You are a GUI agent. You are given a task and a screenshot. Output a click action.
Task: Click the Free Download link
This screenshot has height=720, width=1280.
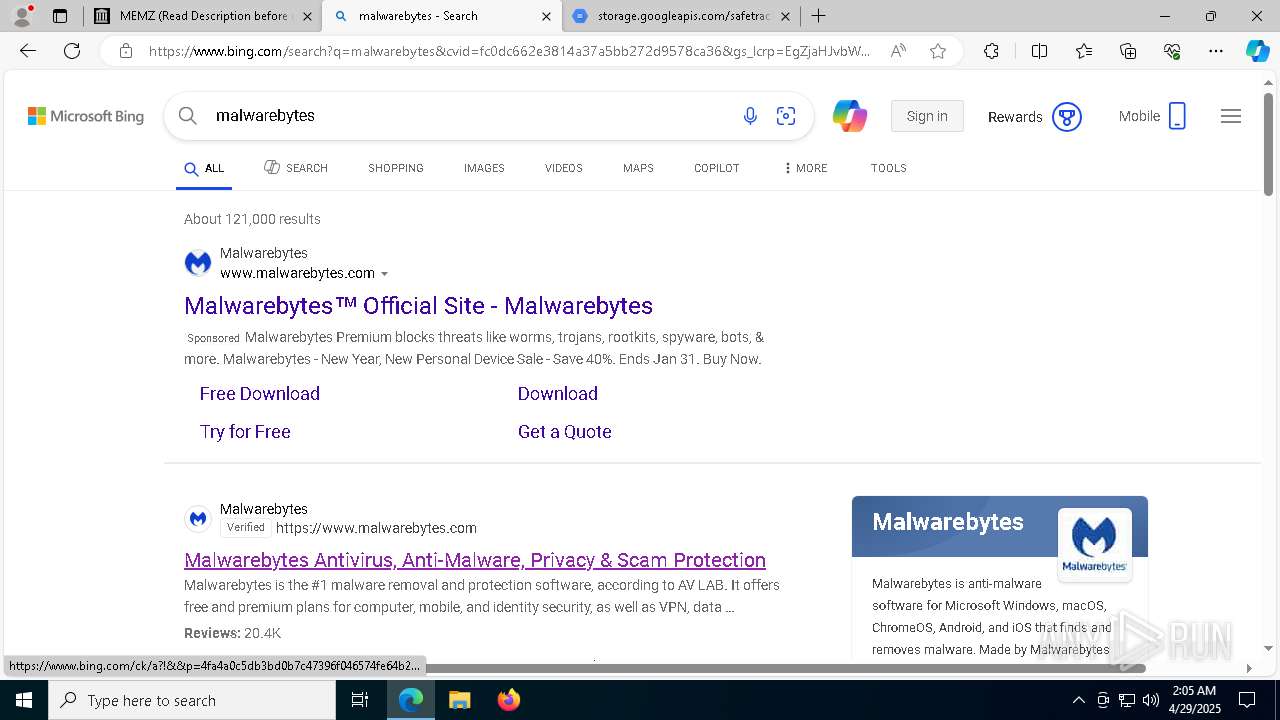[260, 394]
